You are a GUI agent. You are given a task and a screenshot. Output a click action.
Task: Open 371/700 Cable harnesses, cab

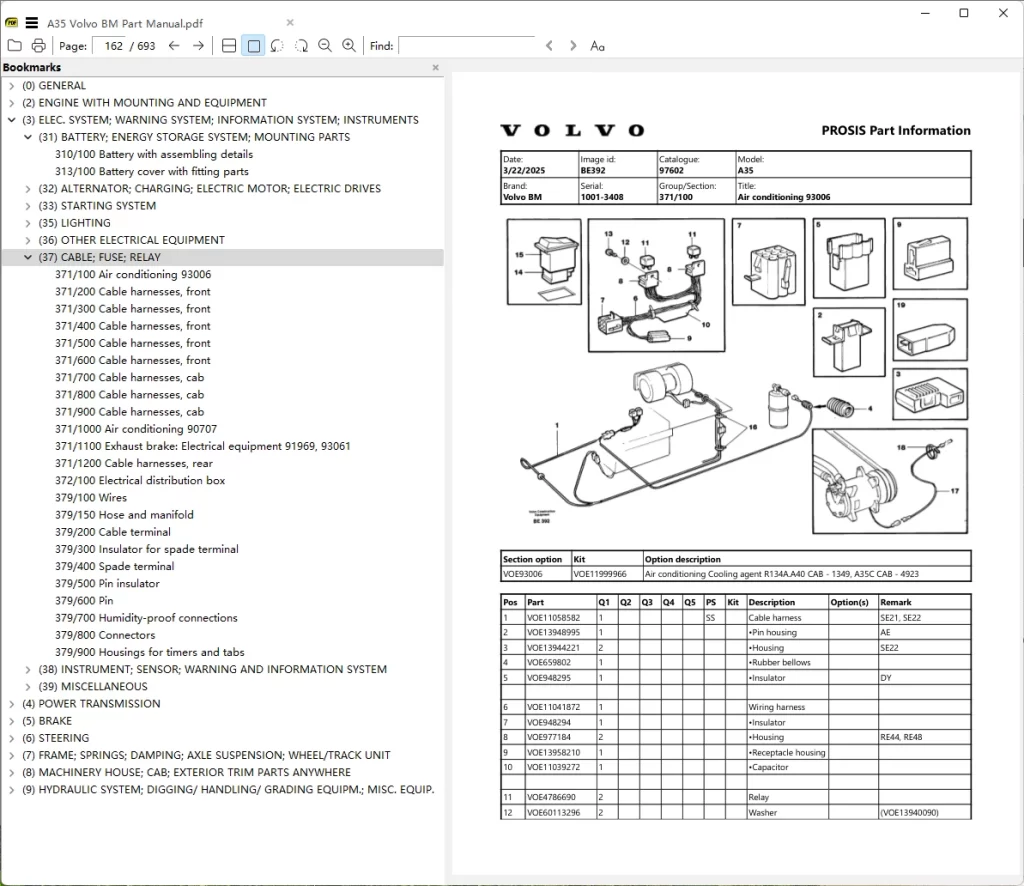129,377
